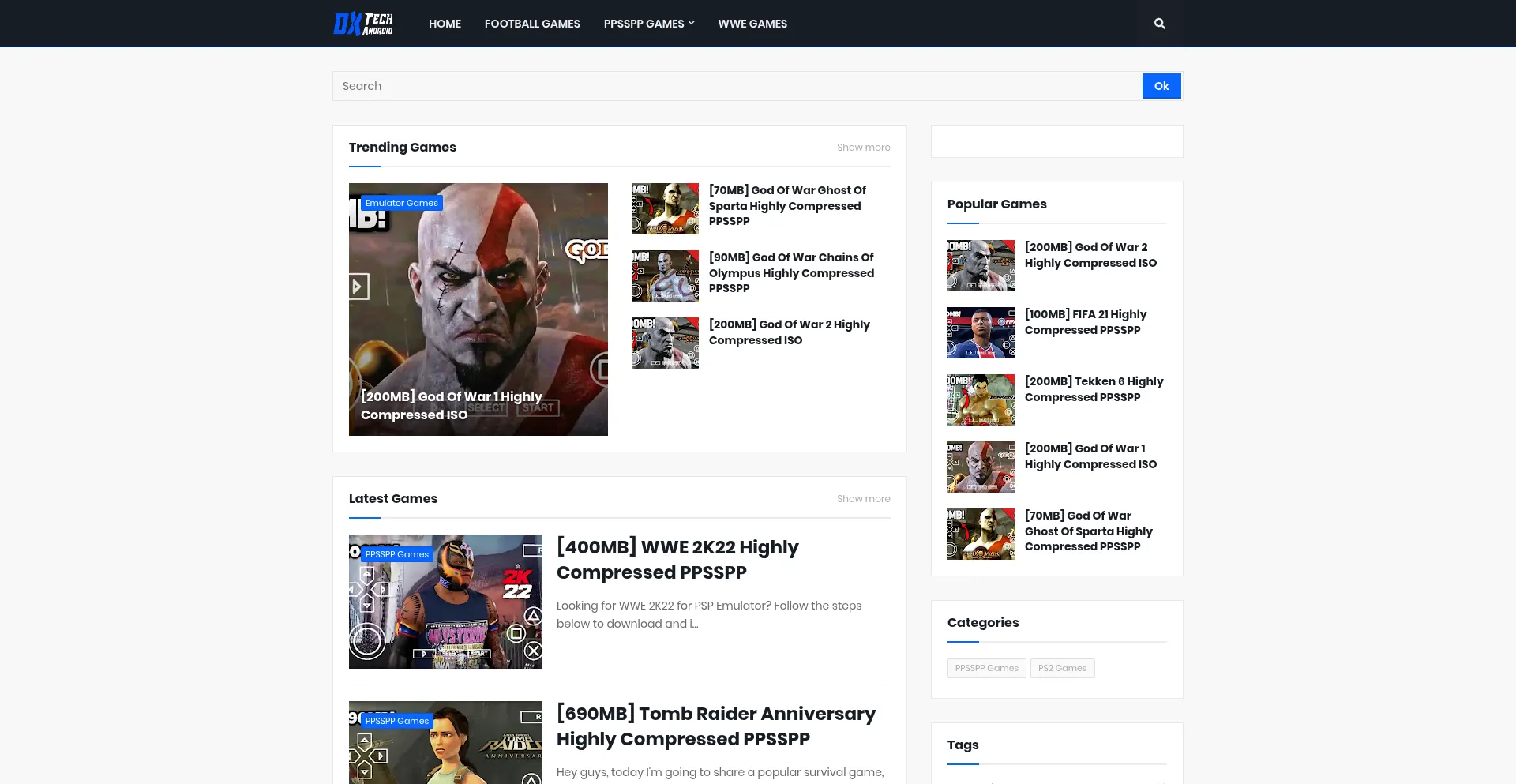Click the Tomb Raider post excerpt text

[720, 772]
